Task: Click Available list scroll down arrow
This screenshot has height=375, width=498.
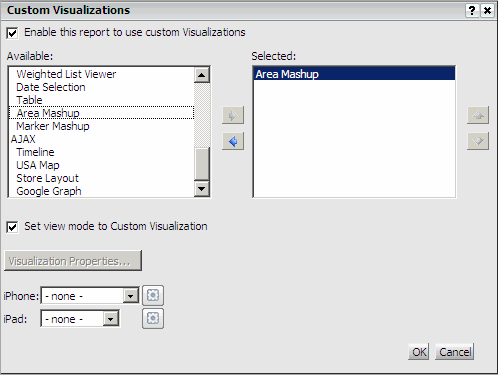Action: [202, 189]
